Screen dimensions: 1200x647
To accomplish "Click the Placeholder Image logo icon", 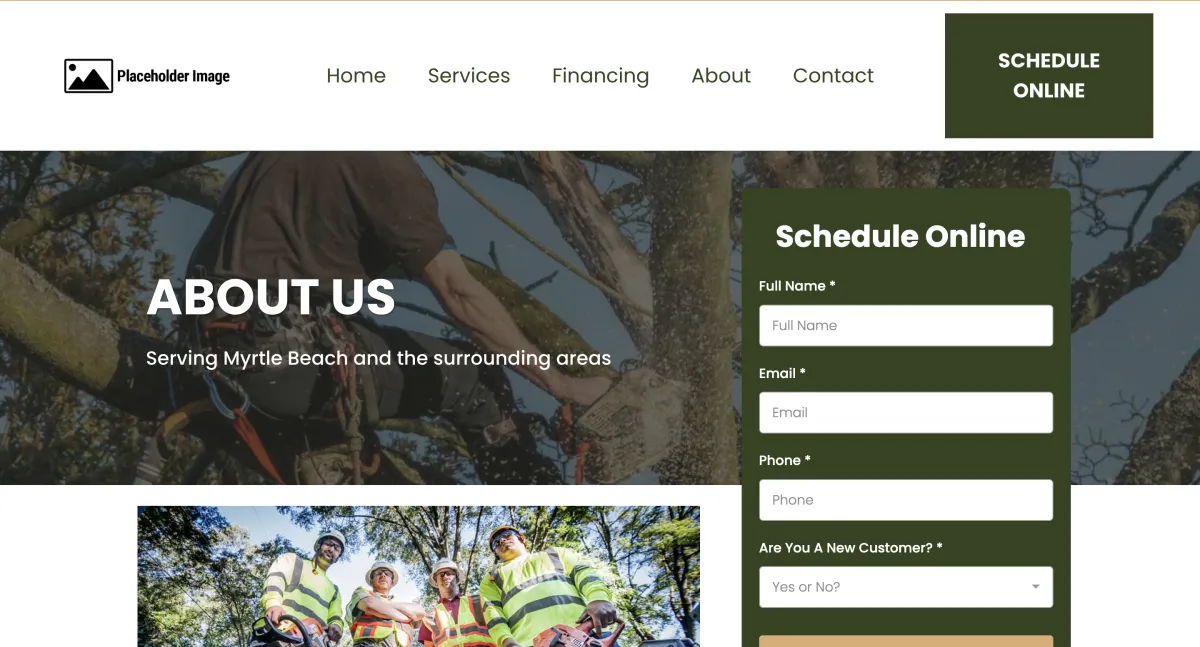I will click(x=88, y=76).
